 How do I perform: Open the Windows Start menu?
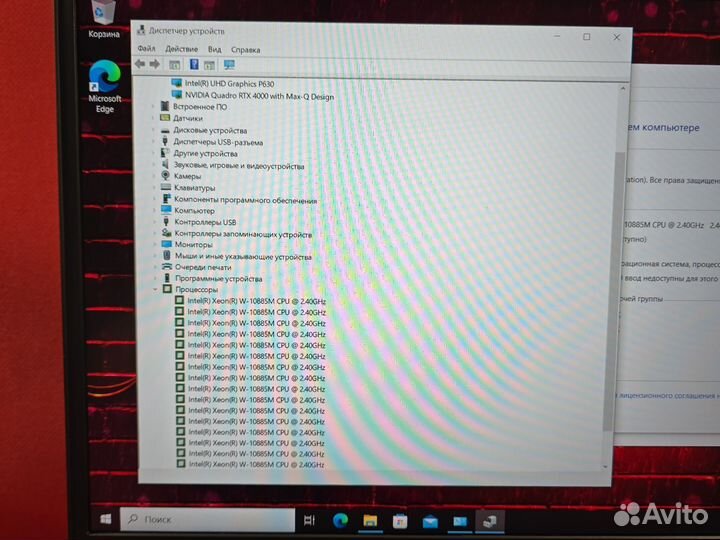[x=106, y=519]
